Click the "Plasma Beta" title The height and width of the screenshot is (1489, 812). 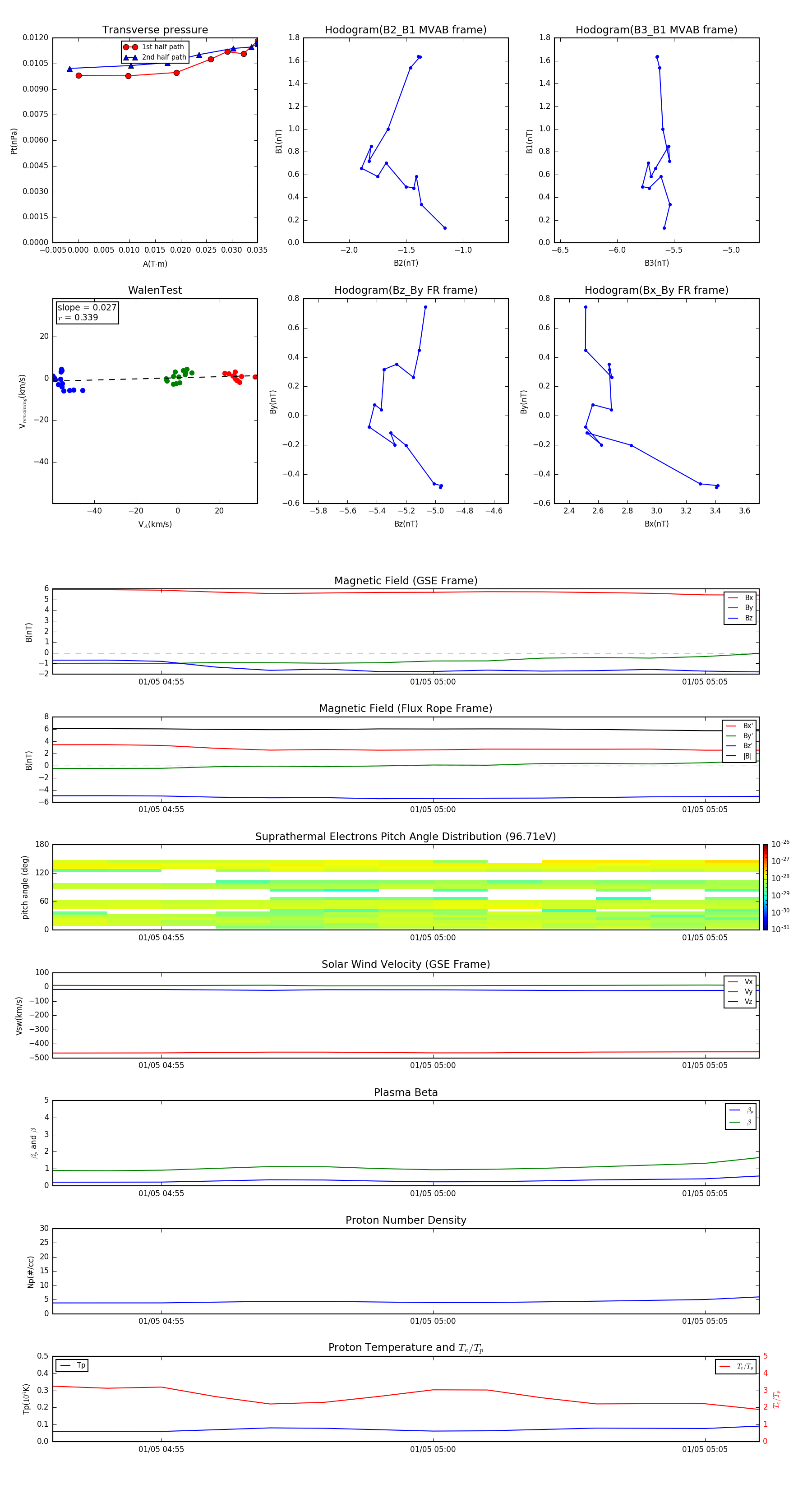point(406,1092)
